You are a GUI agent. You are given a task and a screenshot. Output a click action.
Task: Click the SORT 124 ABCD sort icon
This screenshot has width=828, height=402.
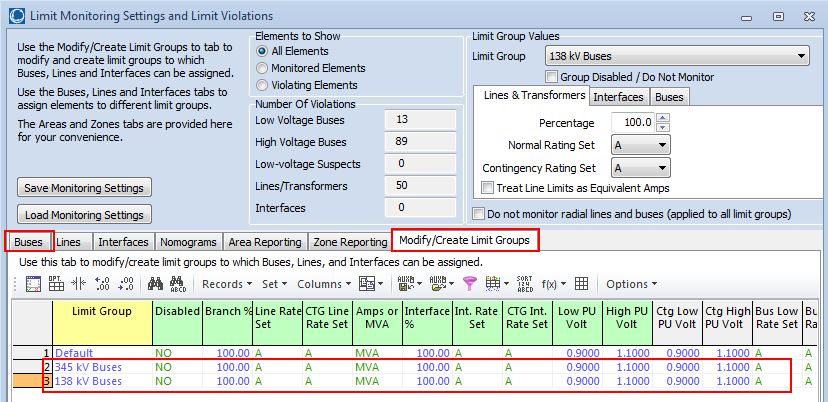pyautogui.click(x=525, y=284)
